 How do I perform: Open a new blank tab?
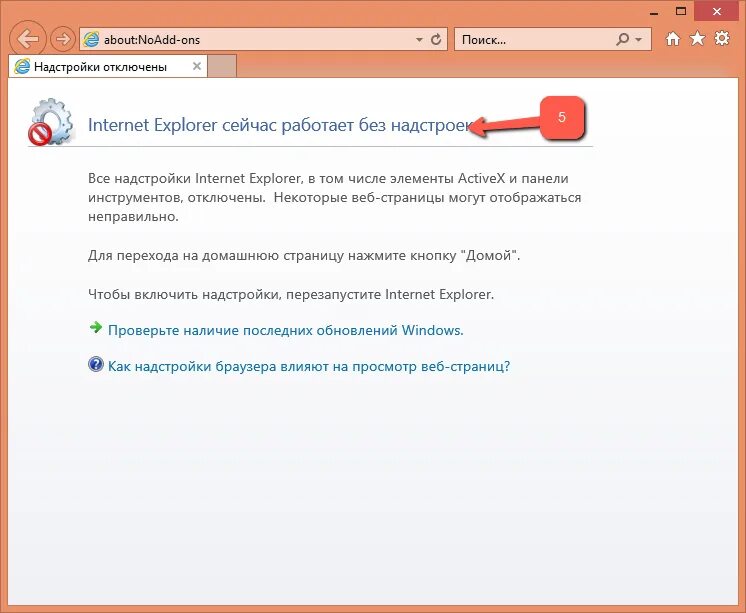[x=222, y=66]
